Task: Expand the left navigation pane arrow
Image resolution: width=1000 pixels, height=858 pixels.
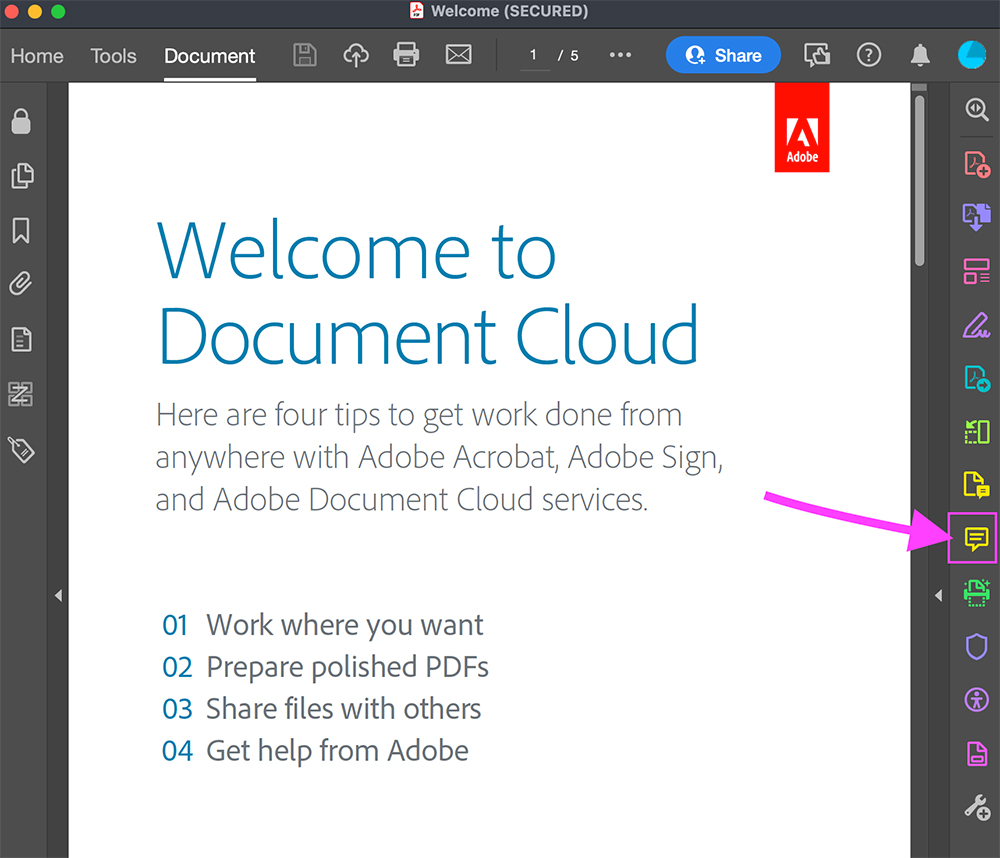Action: pyautogui.click(x=58, y=595)
